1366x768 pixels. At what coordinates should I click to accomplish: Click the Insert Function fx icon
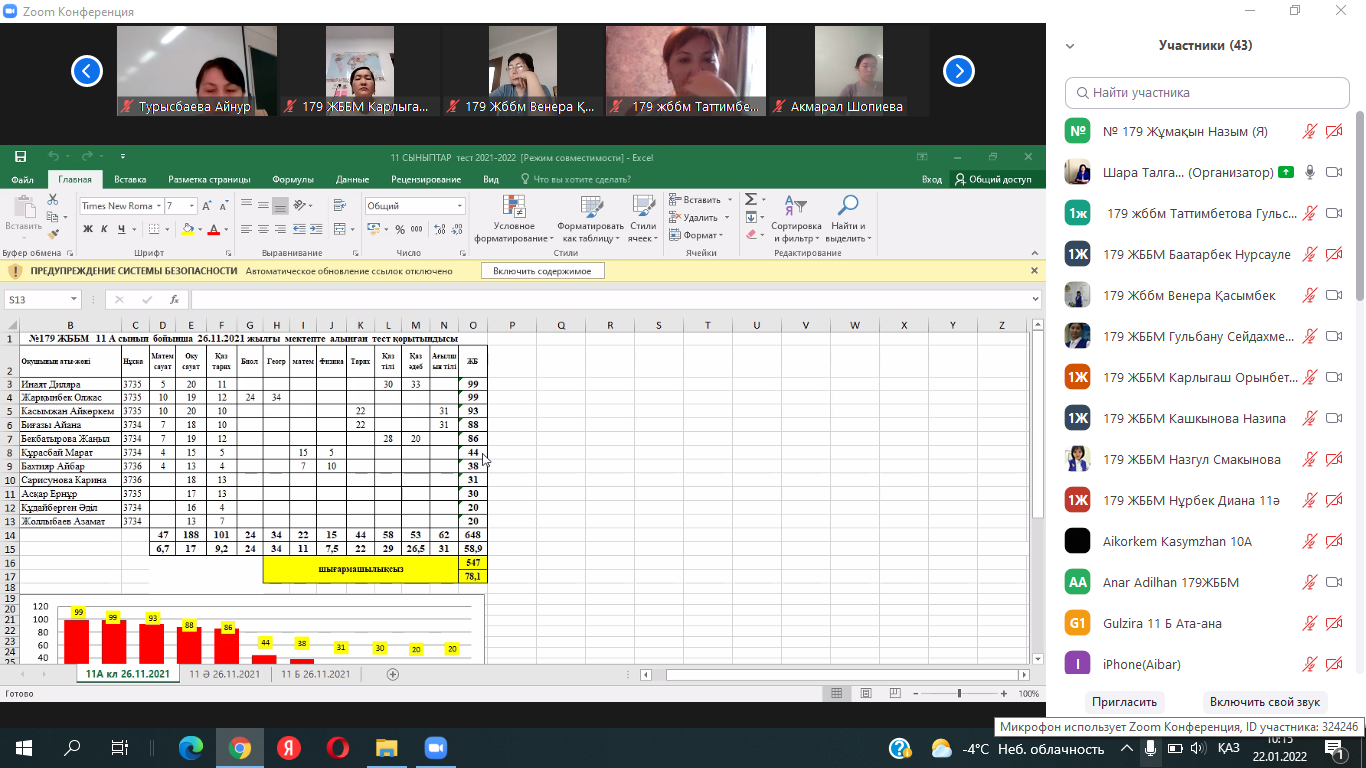[174, 299]
